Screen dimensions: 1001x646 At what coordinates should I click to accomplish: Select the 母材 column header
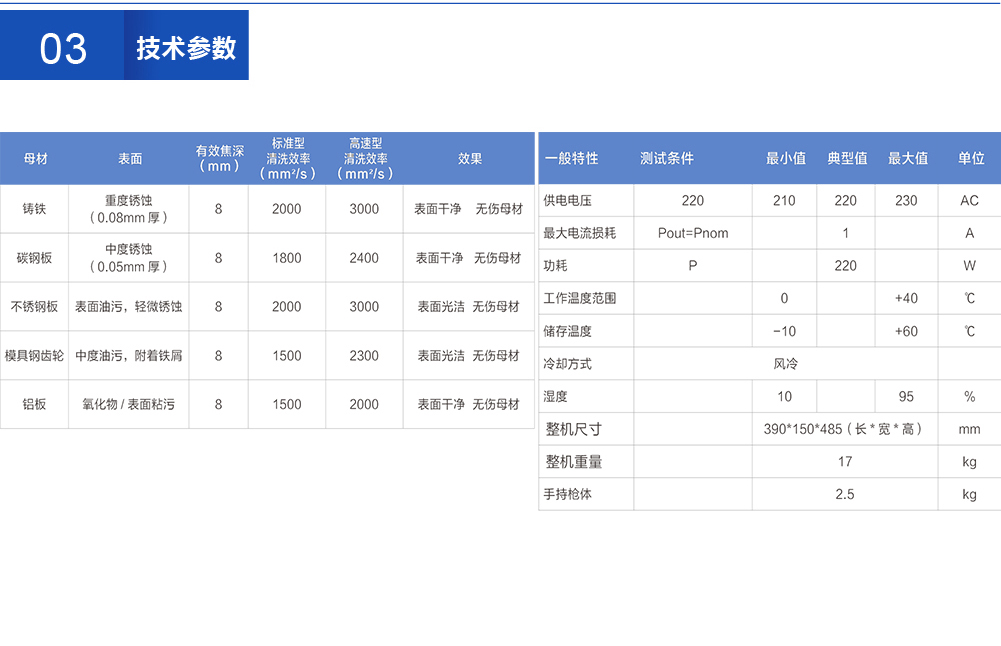[x=35, y=159]
